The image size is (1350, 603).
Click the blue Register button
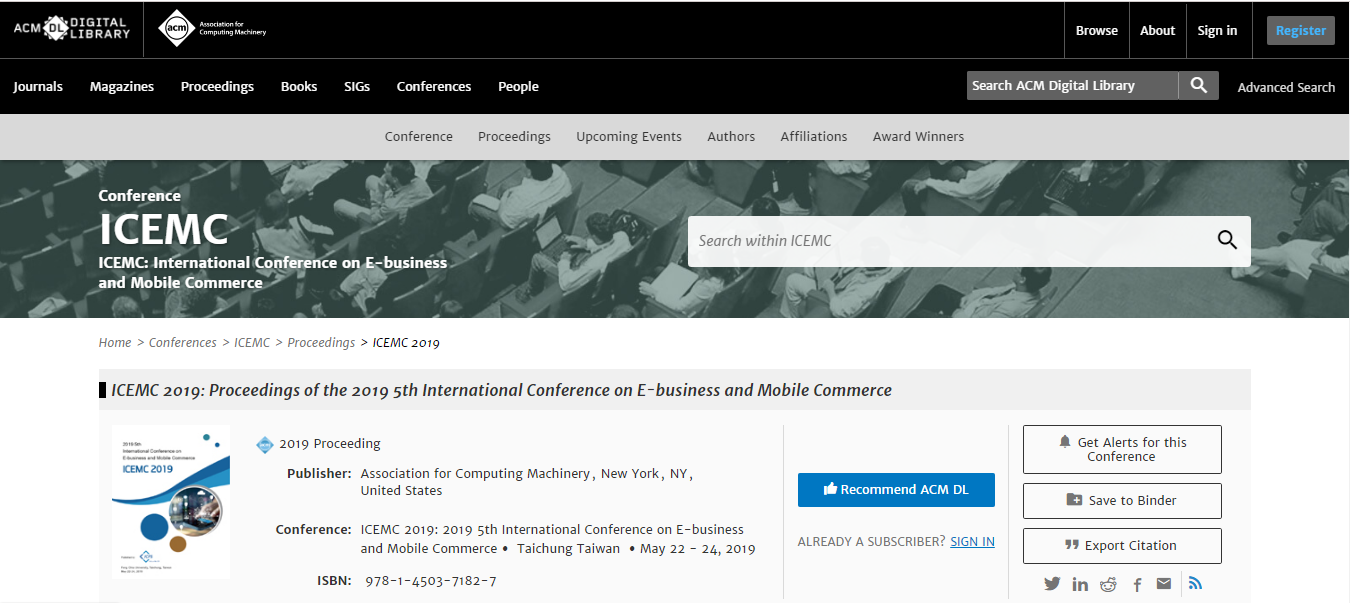click(x=1301, y=30)
